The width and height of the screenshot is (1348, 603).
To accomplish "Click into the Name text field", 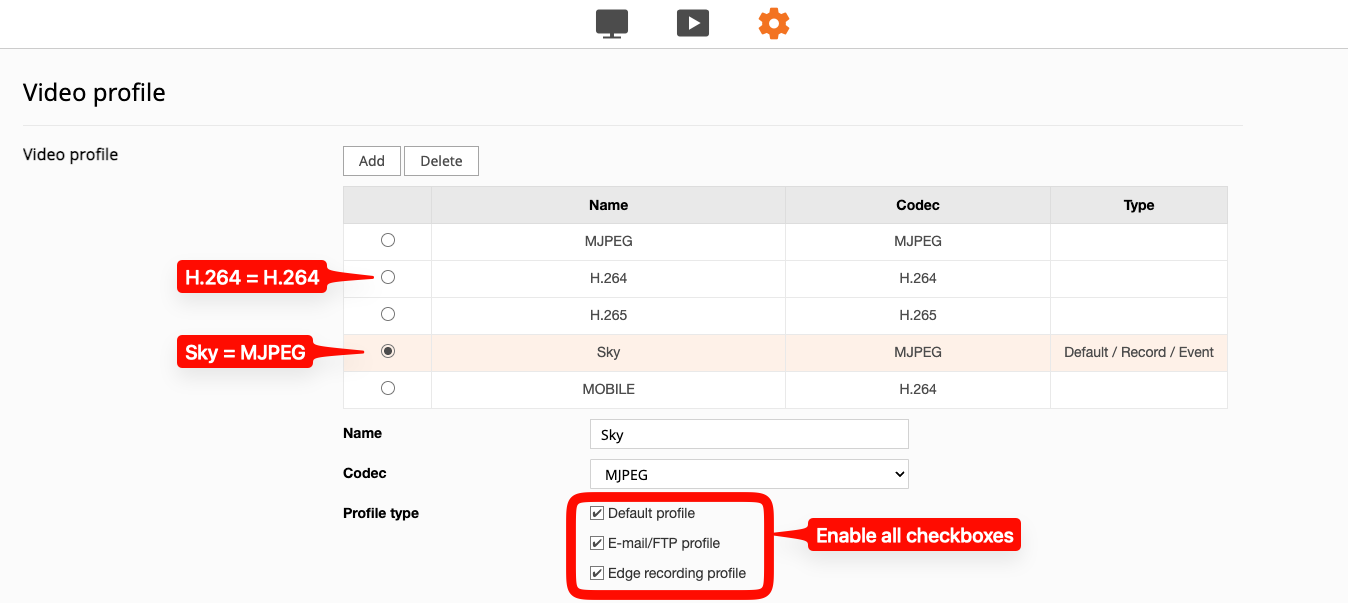I will (749, 434).
